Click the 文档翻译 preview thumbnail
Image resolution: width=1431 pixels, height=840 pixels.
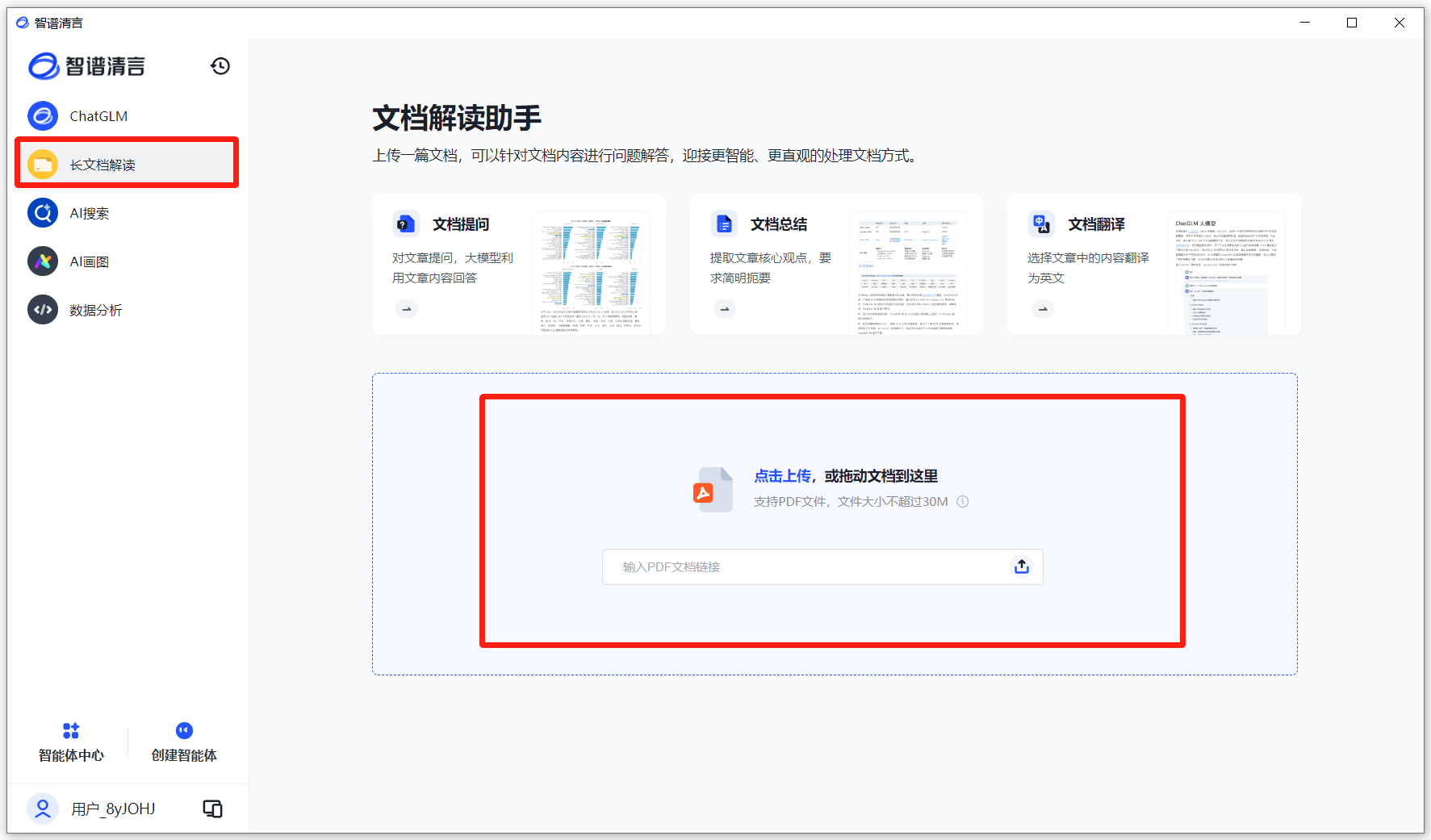point(1226,274)
